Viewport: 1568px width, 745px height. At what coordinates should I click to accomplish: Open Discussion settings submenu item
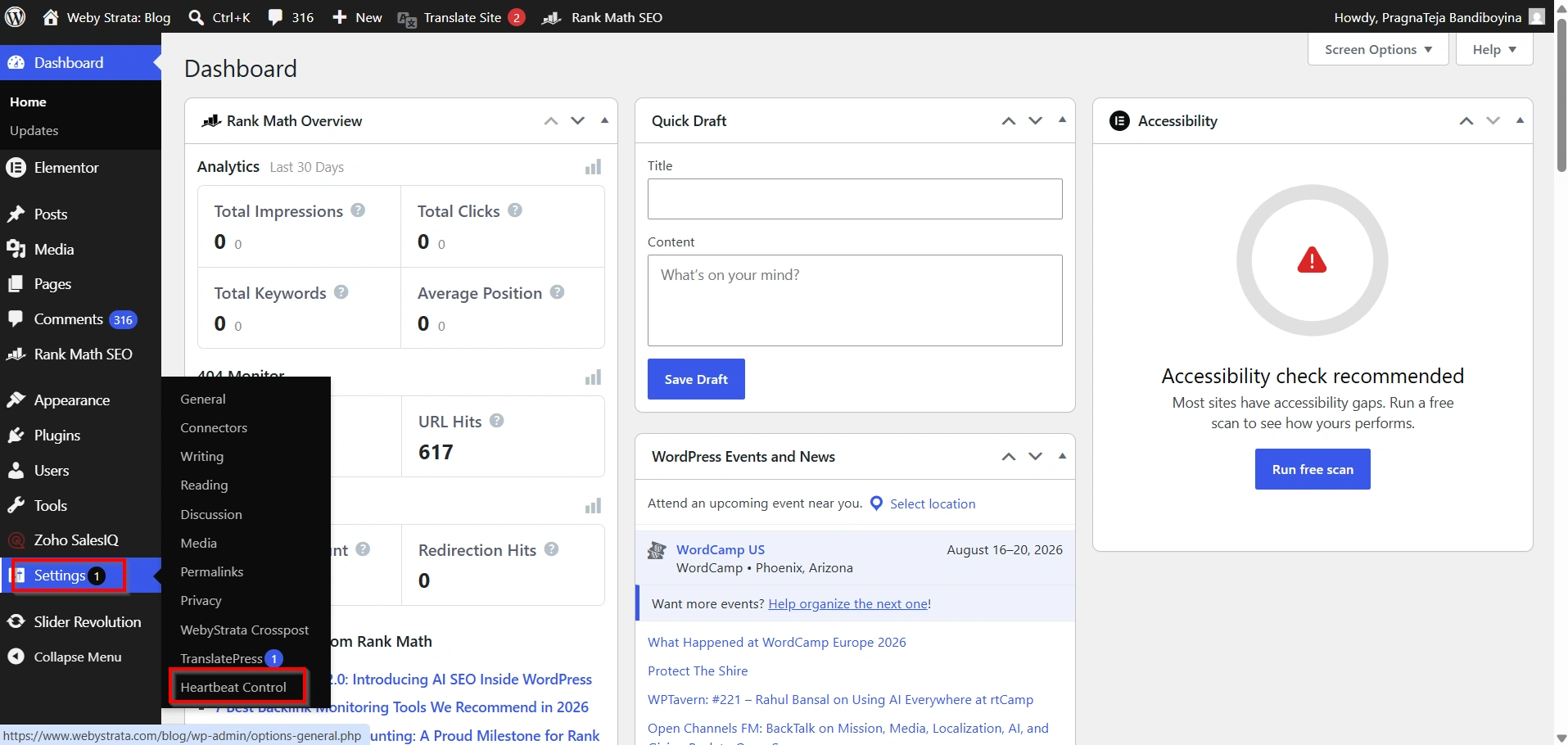click(x=211, y=514)
